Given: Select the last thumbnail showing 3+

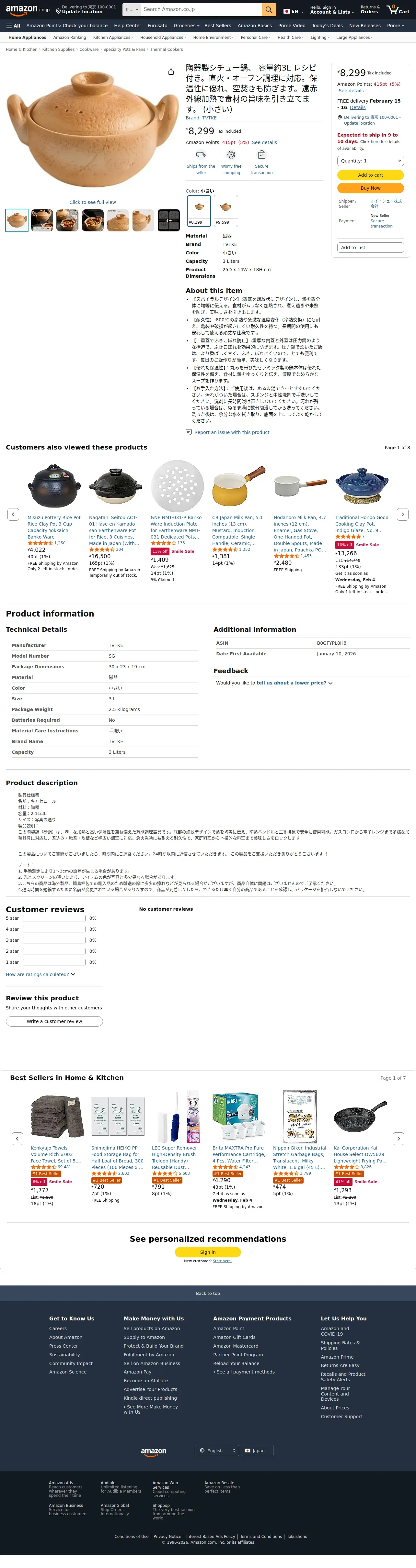Looking at the screenshot, I should tap(169, 220).
